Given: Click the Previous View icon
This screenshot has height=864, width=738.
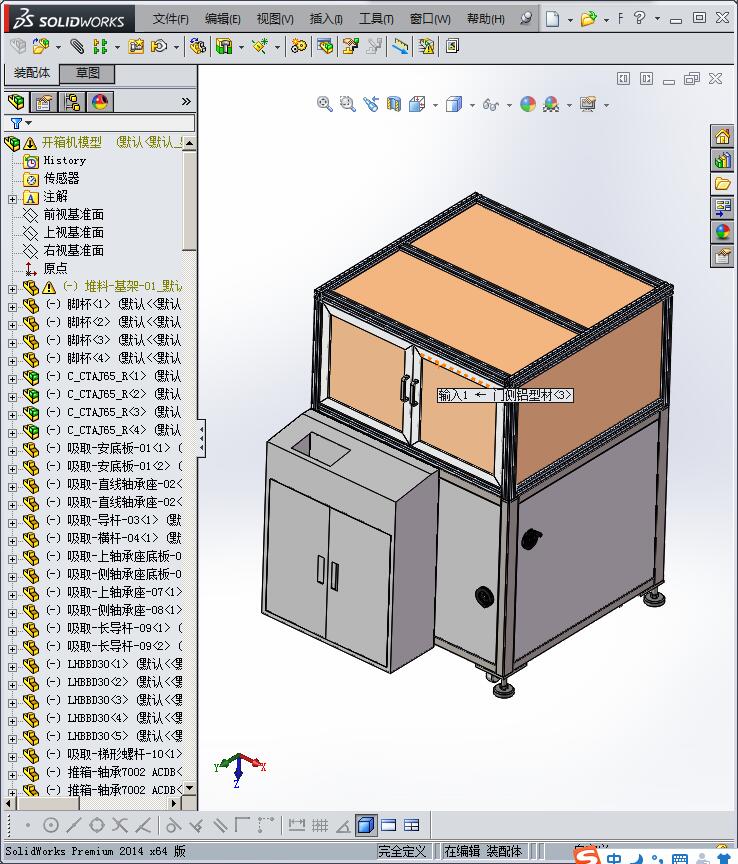Looking at the screenshot, I should pos(371,104).
